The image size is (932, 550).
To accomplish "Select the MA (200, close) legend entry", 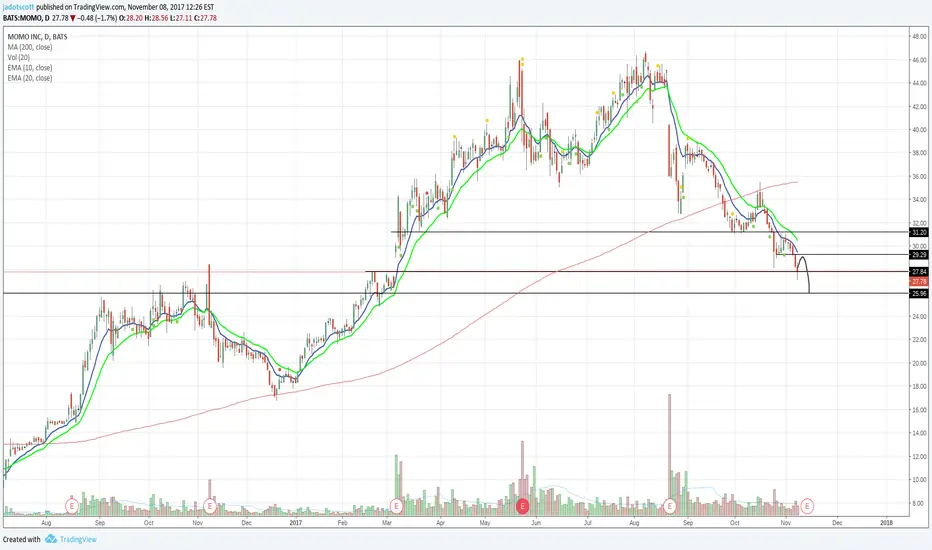I will [x=30, y=47].
